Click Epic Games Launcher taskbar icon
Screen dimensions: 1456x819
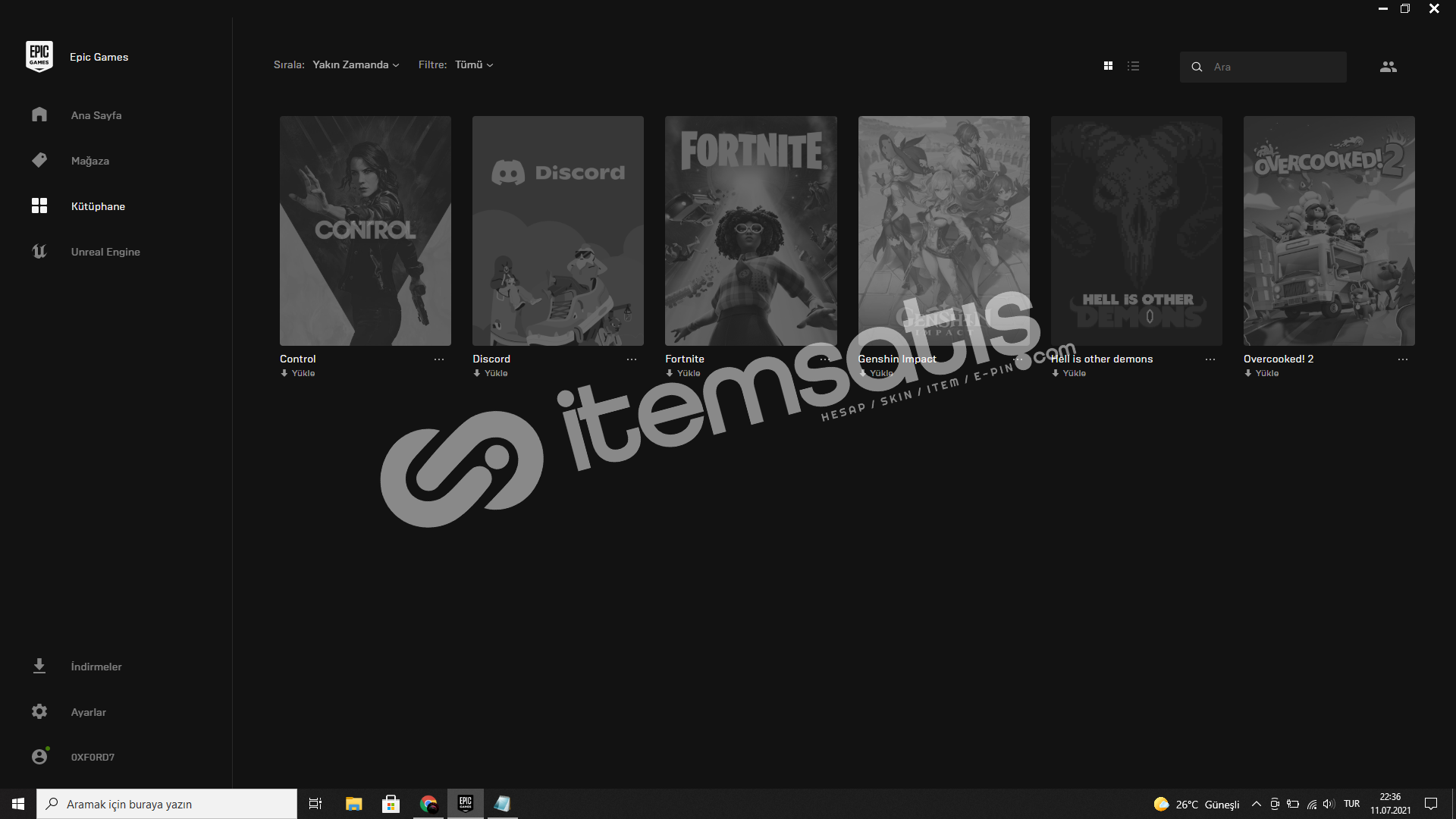tap(466, 804)
